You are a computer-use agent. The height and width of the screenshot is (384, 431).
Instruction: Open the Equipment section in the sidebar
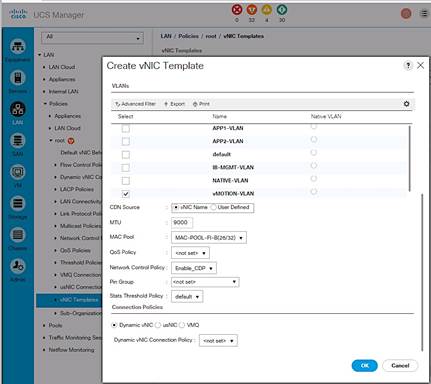[x=18, y=47]
